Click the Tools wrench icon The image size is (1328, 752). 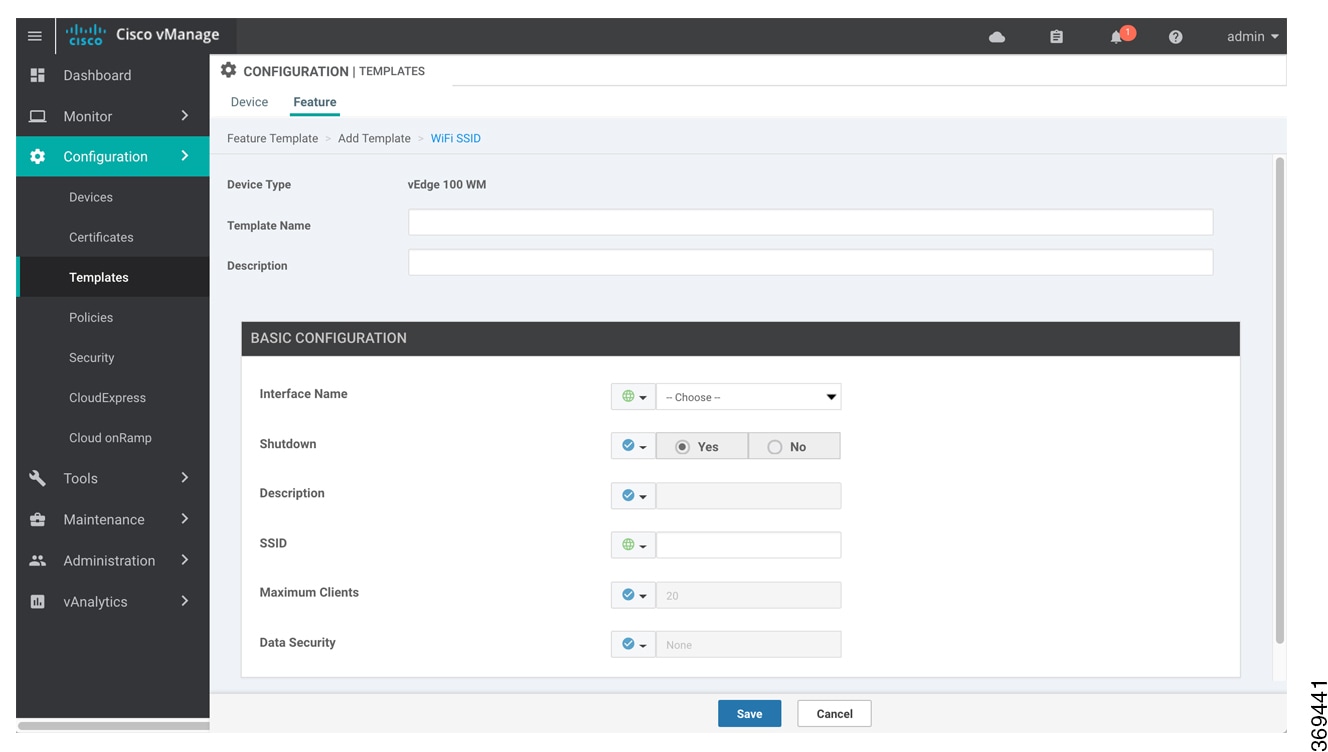click(x=38, y=478)
